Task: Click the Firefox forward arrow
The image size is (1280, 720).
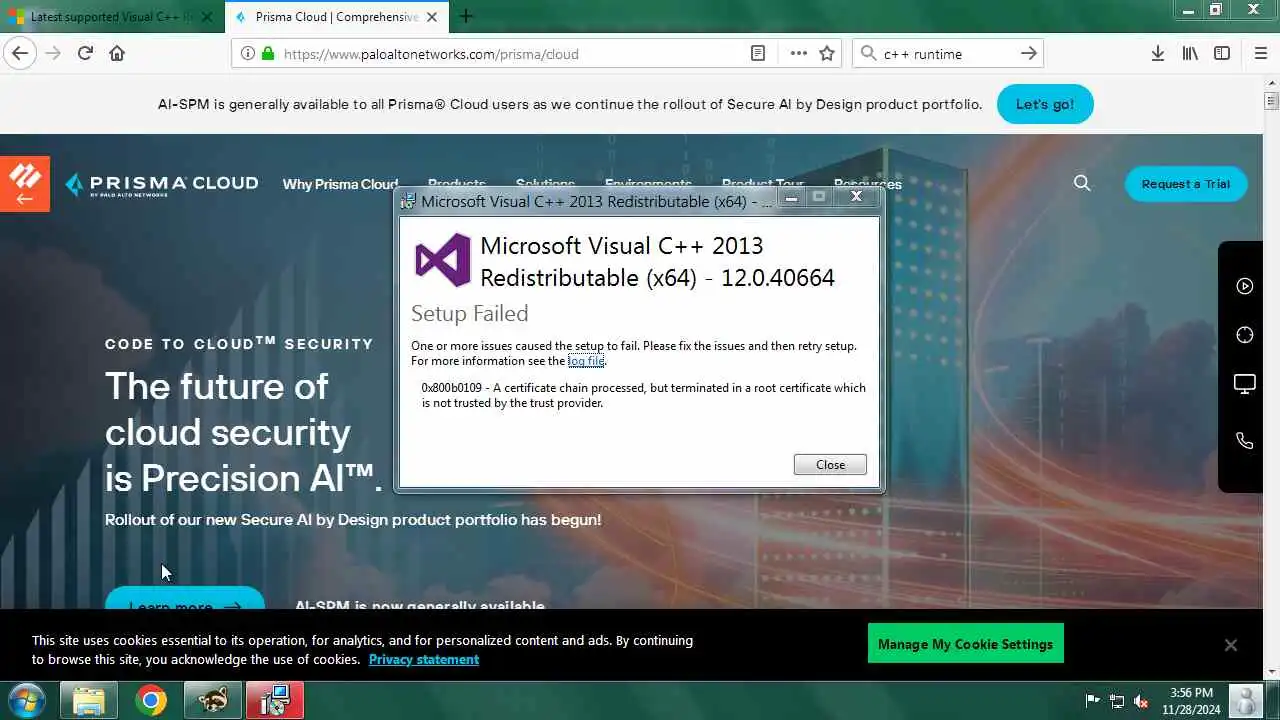Action: coord(53,53)
